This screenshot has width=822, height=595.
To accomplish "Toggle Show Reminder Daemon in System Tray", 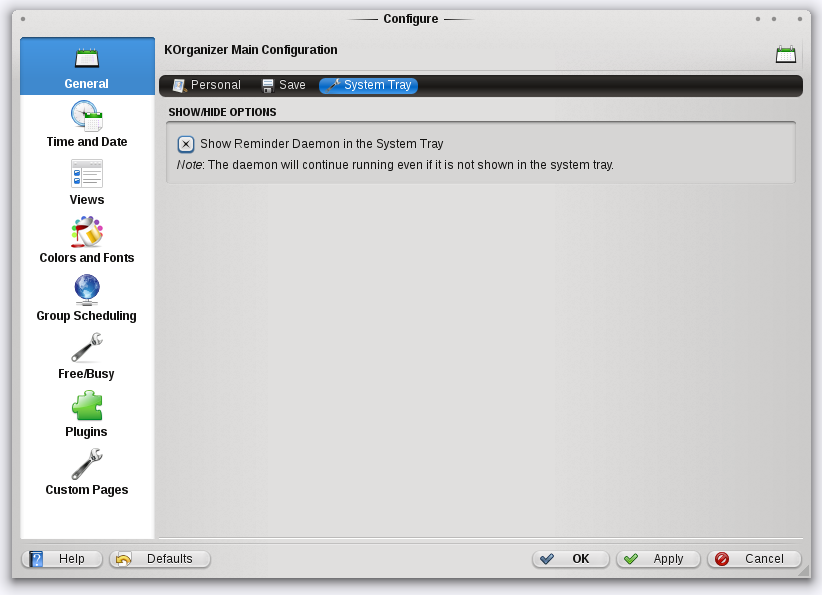I will pos(186,144).
